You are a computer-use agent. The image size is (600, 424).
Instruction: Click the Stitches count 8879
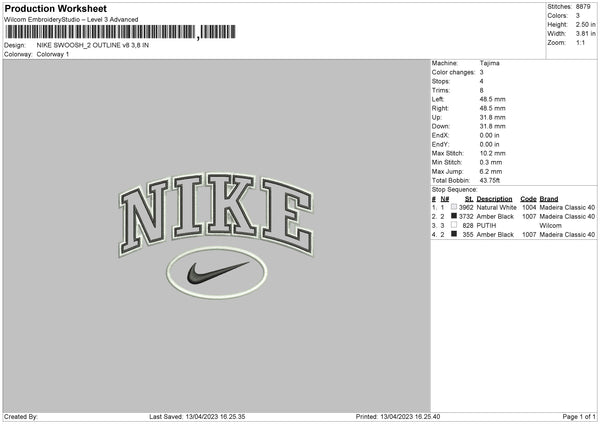tap(583, 7)
